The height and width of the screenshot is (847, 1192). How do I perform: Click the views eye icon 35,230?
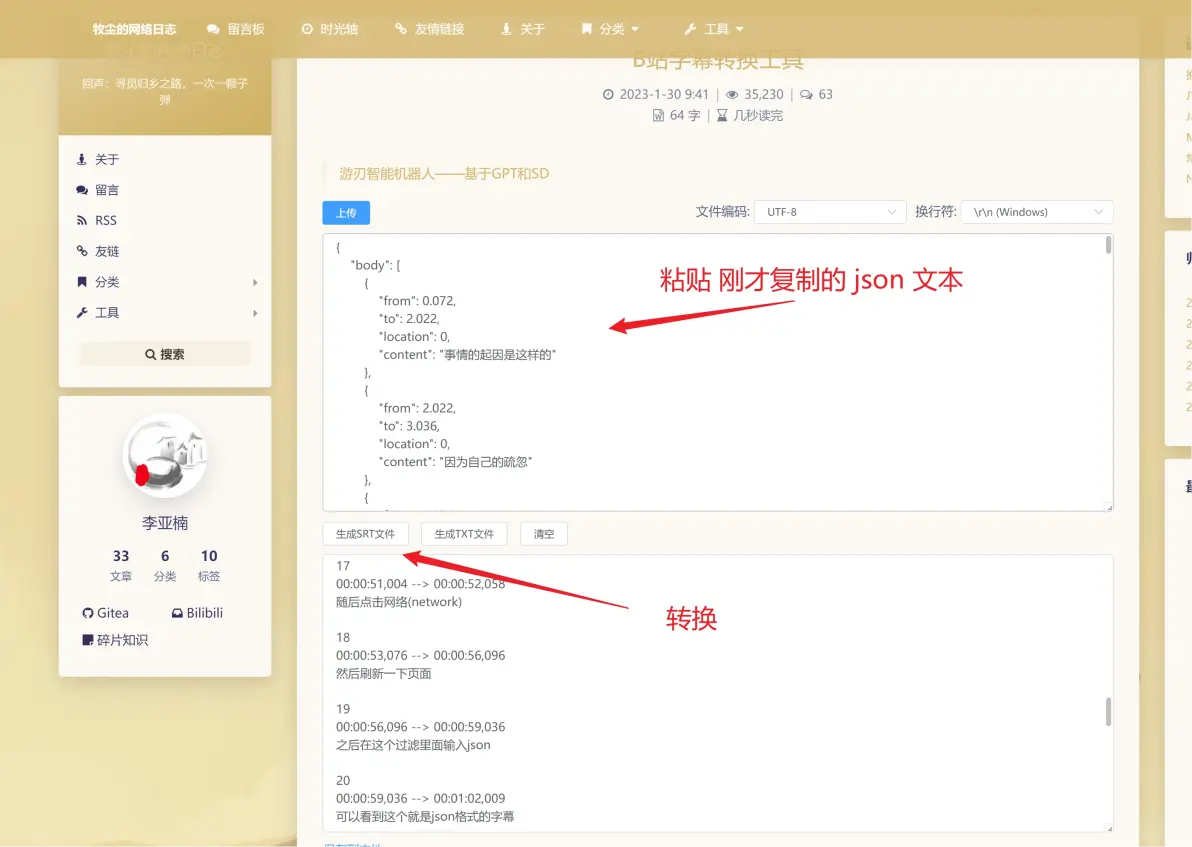coord(732,94)
